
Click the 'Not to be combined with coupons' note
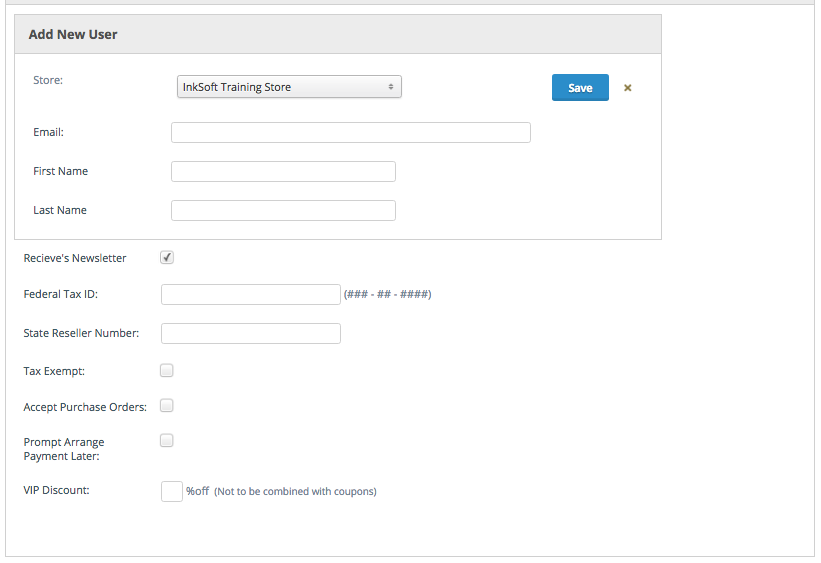coord(295,492)
